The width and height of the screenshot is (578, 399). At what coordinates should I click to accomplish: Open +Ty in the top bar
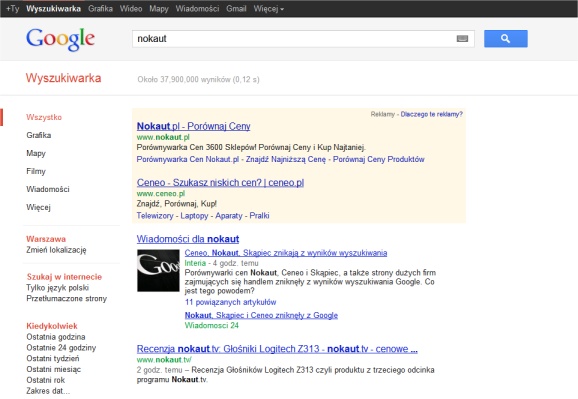coord(13,8)
